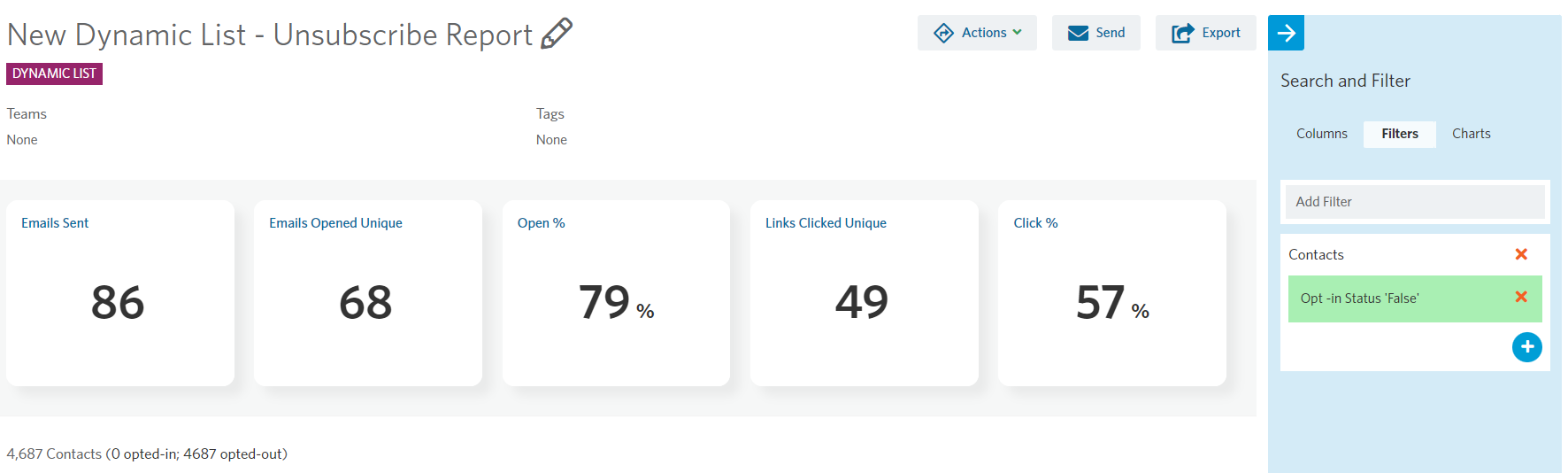1568x473 pixels.
Task: Click the envelope icon on Send
Action: [x=1078, y=33]
